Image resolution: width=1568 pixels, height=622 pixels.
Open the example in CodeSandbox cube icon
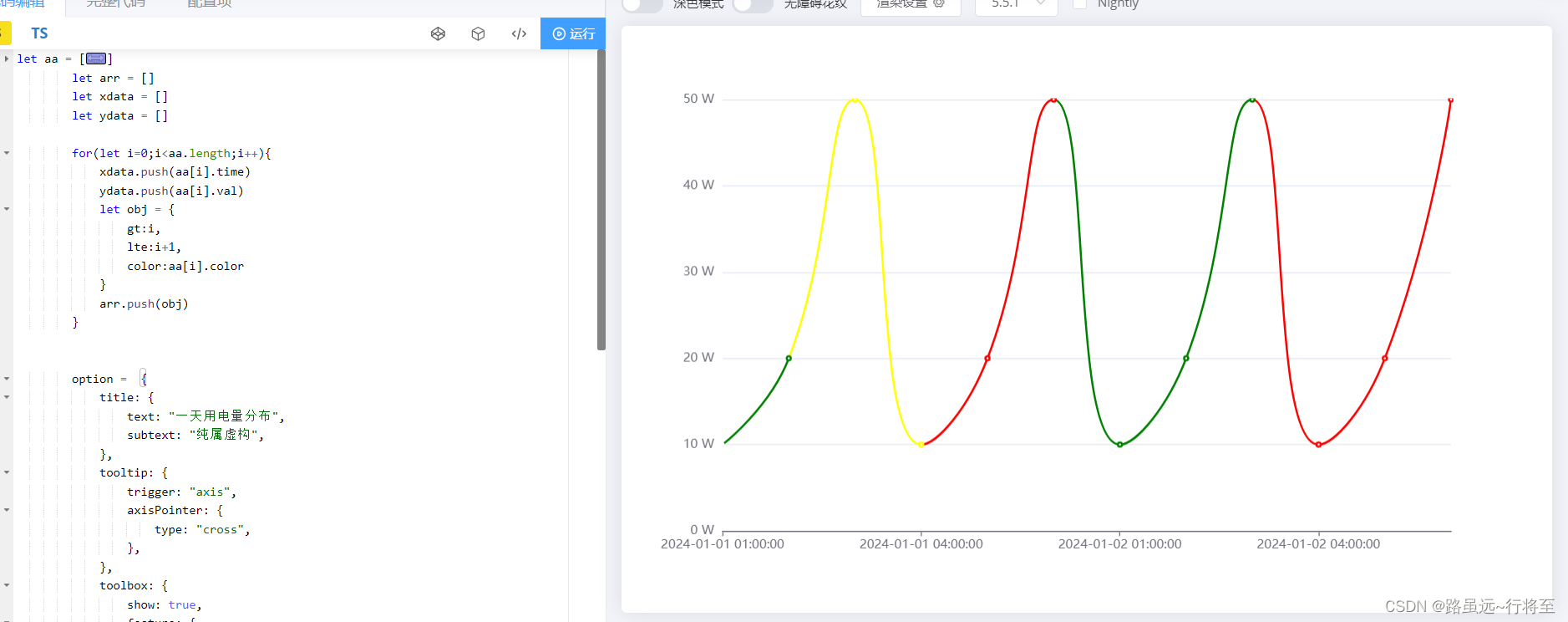478,33
